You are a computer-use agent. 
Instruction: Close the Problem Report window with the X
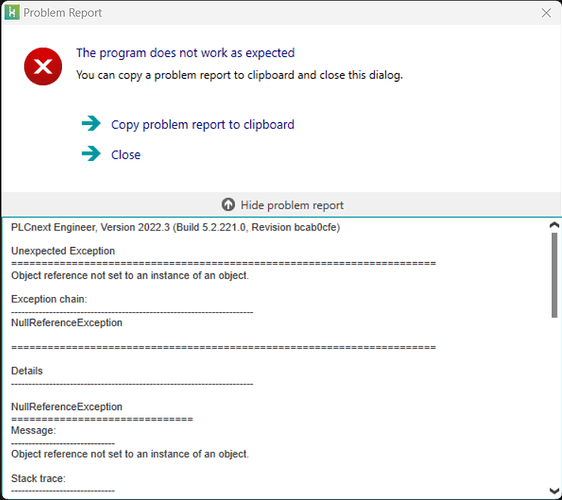[x=546, y=13]
